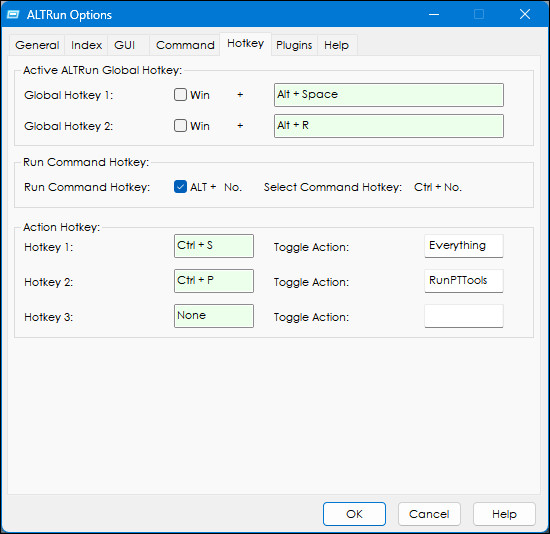Enable Win modifier for Global Hotkey 2
This screenshot has width=550, height=534.
point(180,126)
